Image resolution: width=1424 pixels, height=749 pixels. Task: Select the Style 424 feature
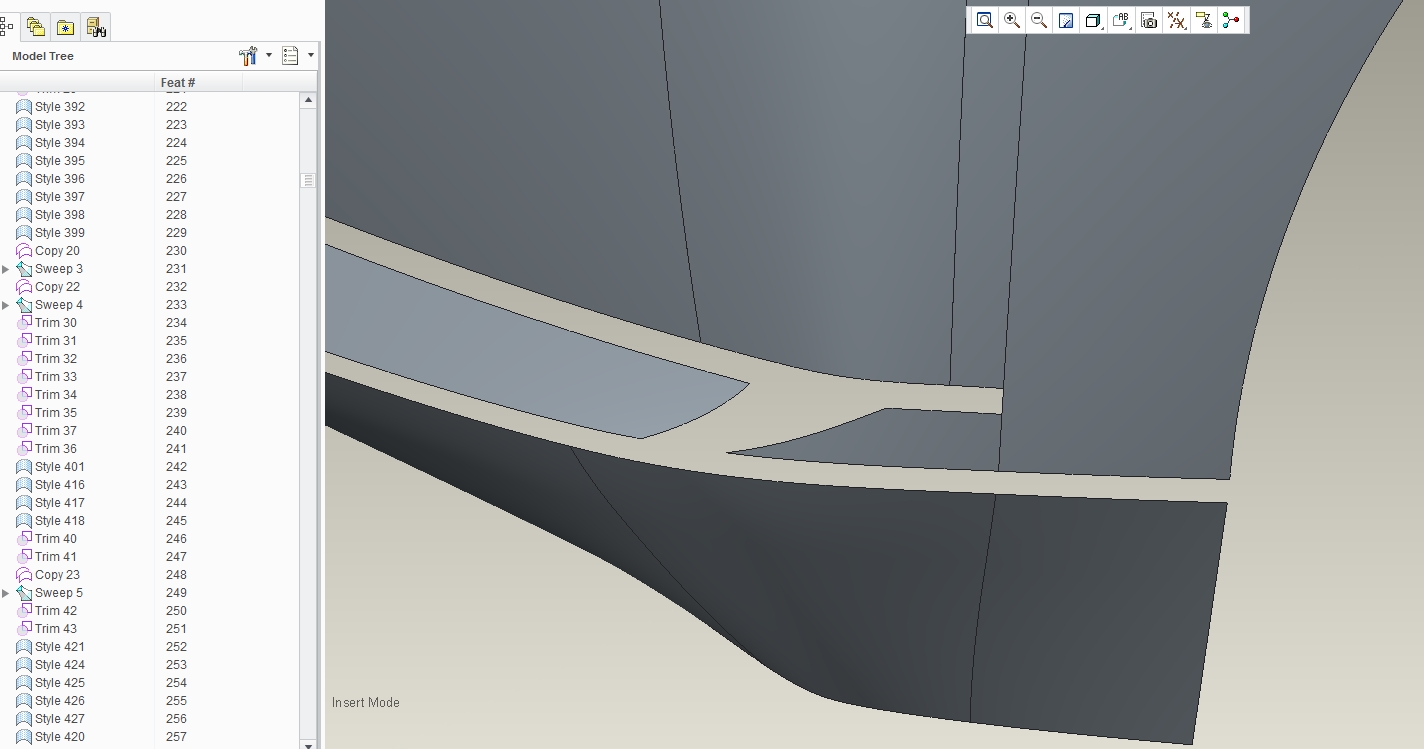coord(60,665)
